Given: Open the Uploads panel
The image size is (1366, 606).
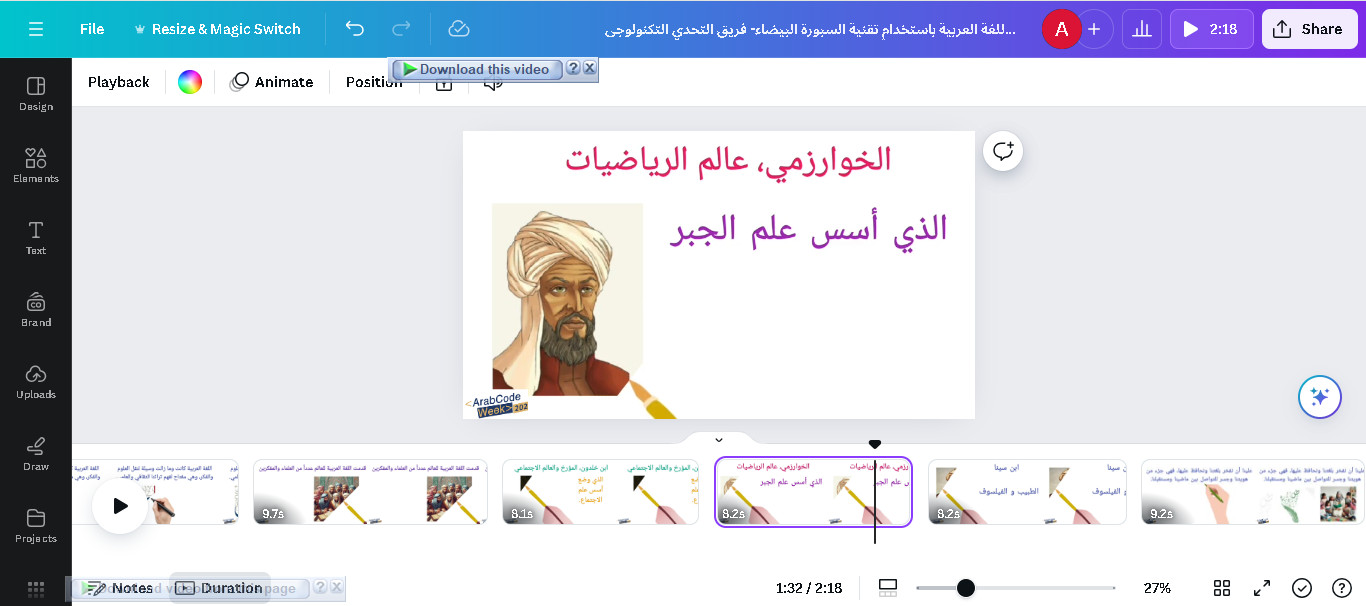Looking at the screenshot, I should point(36,381).
